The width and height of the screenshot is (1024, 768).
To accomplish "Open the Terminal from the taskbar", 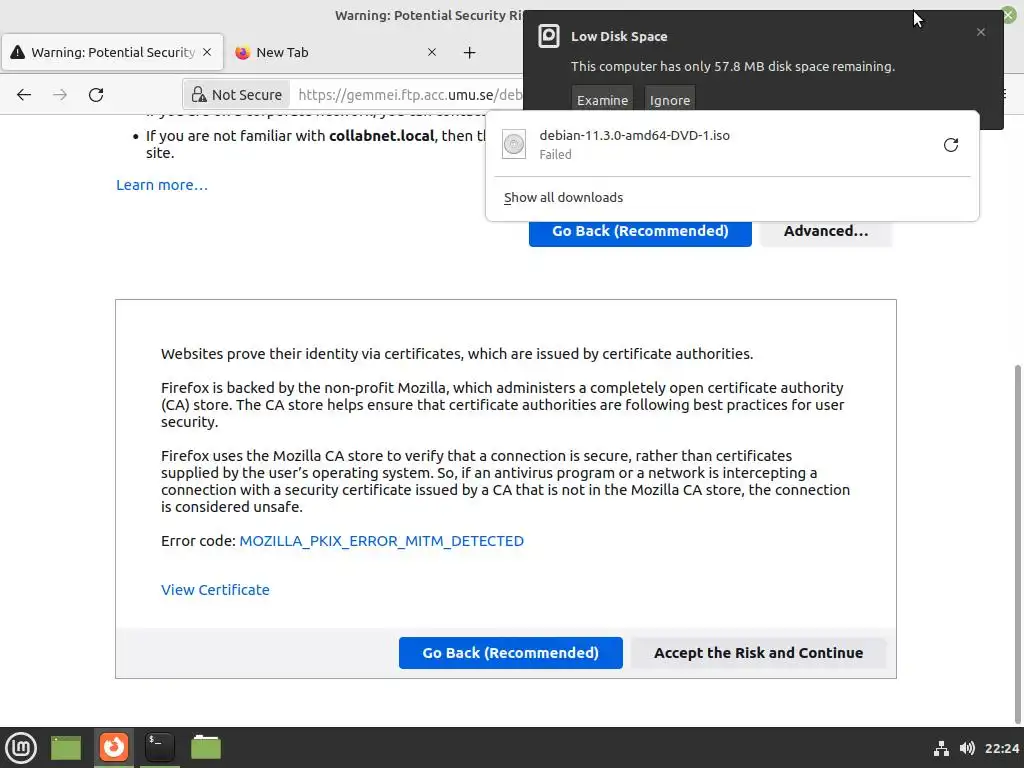I will pos(159,747).
